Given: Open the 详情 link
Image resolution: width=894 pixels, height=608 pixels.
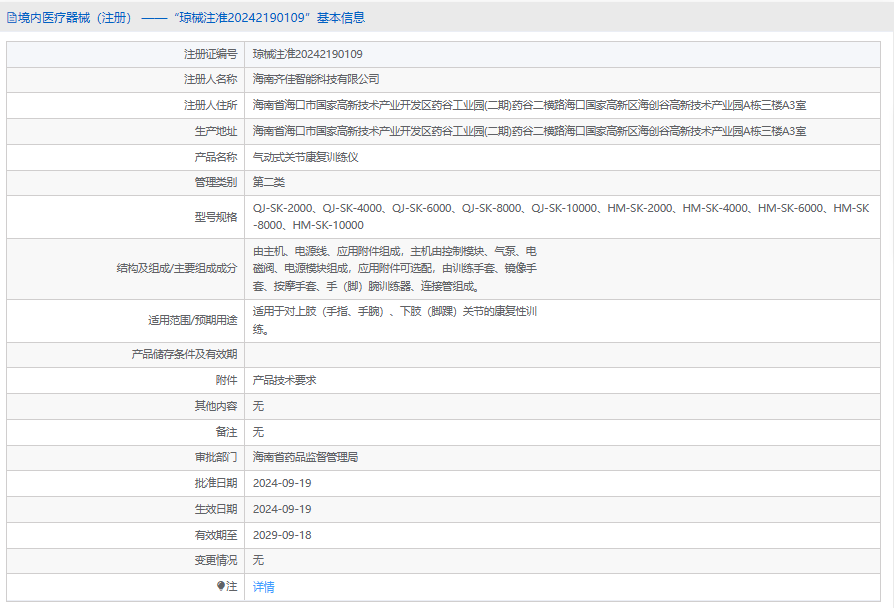Looking at the screenshot, I should 263,587.
